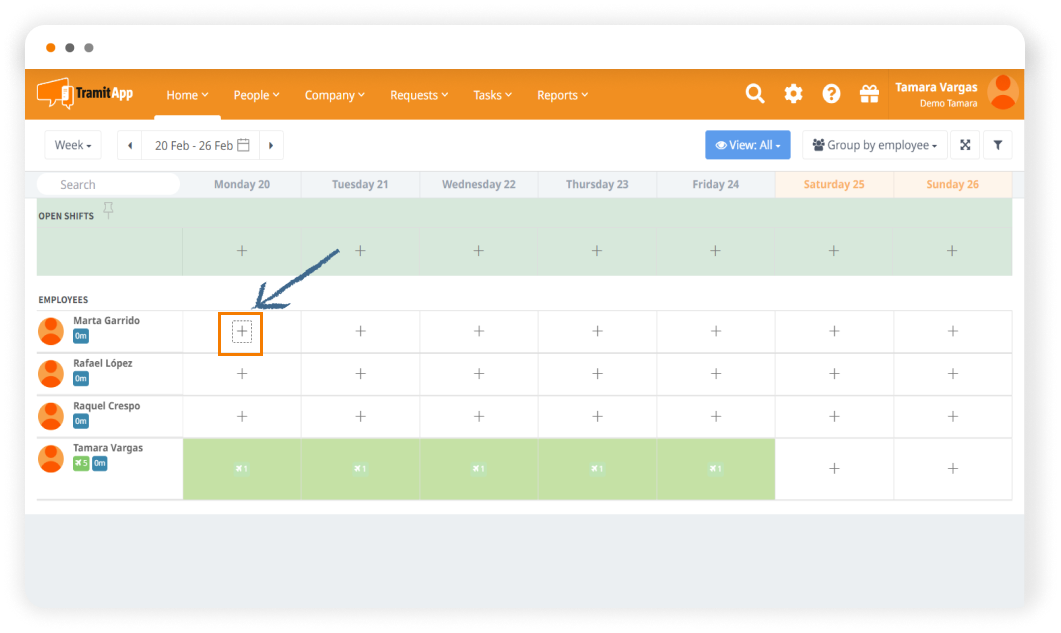Open the Reports menu

click(562, 95)
